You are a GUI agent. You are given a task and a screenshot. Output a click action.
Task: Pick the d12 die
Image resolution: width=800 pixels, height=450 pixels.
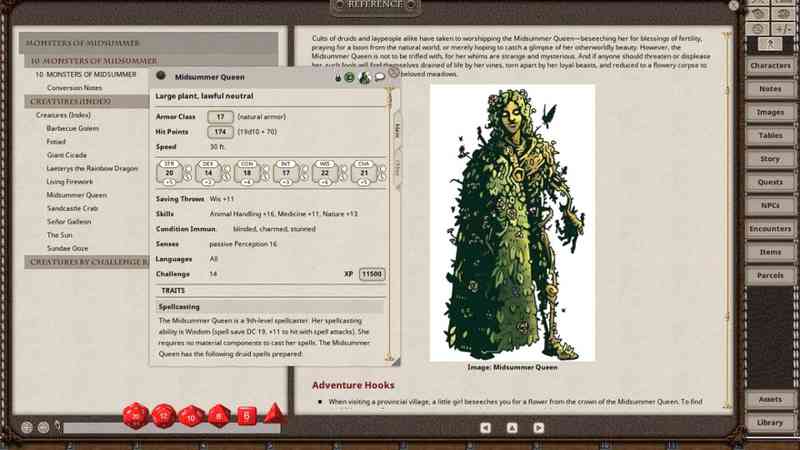163,415
